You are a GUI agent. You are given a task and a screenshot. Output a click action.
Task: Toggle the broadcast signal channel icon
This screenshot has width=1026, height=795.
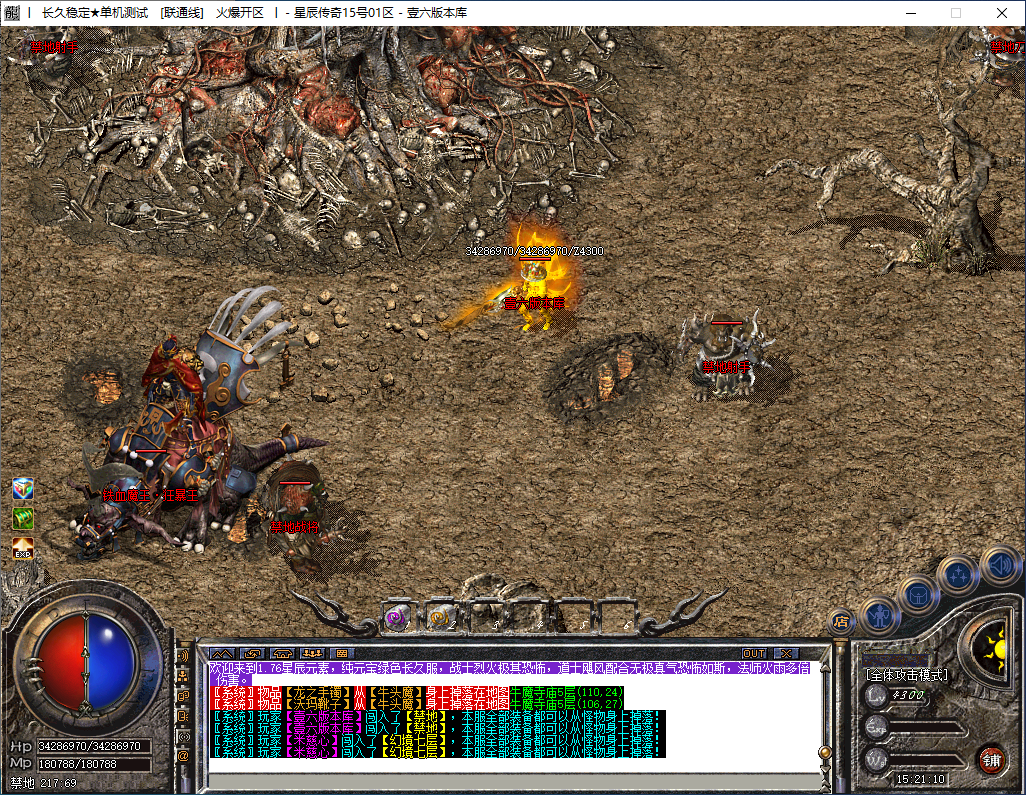pyautogui.click(x=184, y=737)
